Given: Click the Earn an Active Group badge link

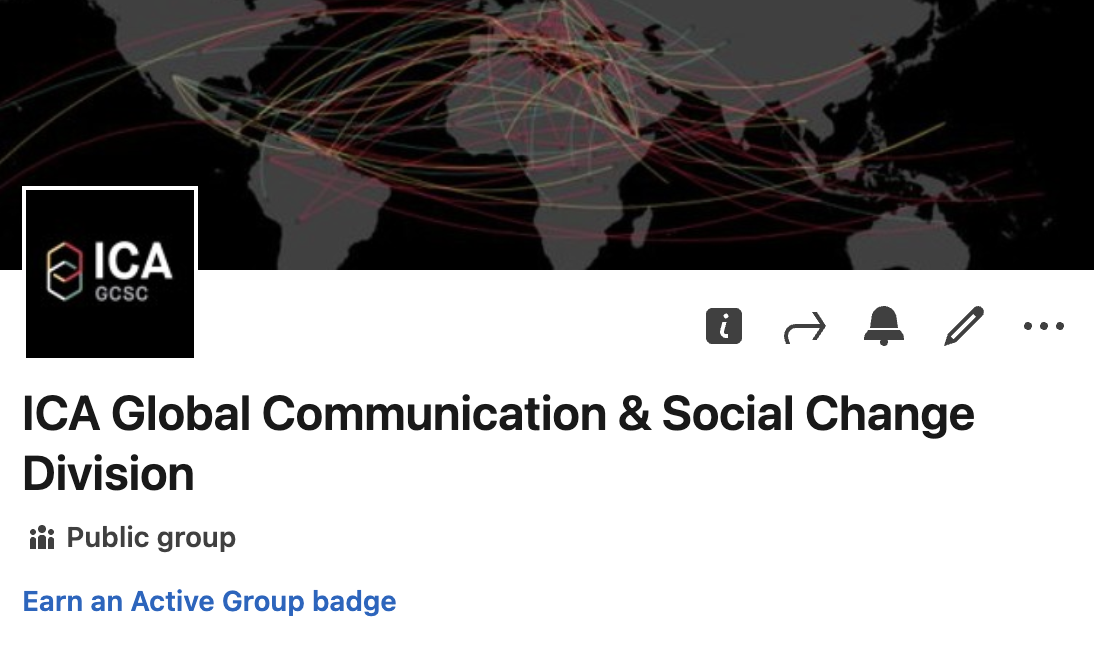Looking at the screenshot, I should [x=210, y=602].
